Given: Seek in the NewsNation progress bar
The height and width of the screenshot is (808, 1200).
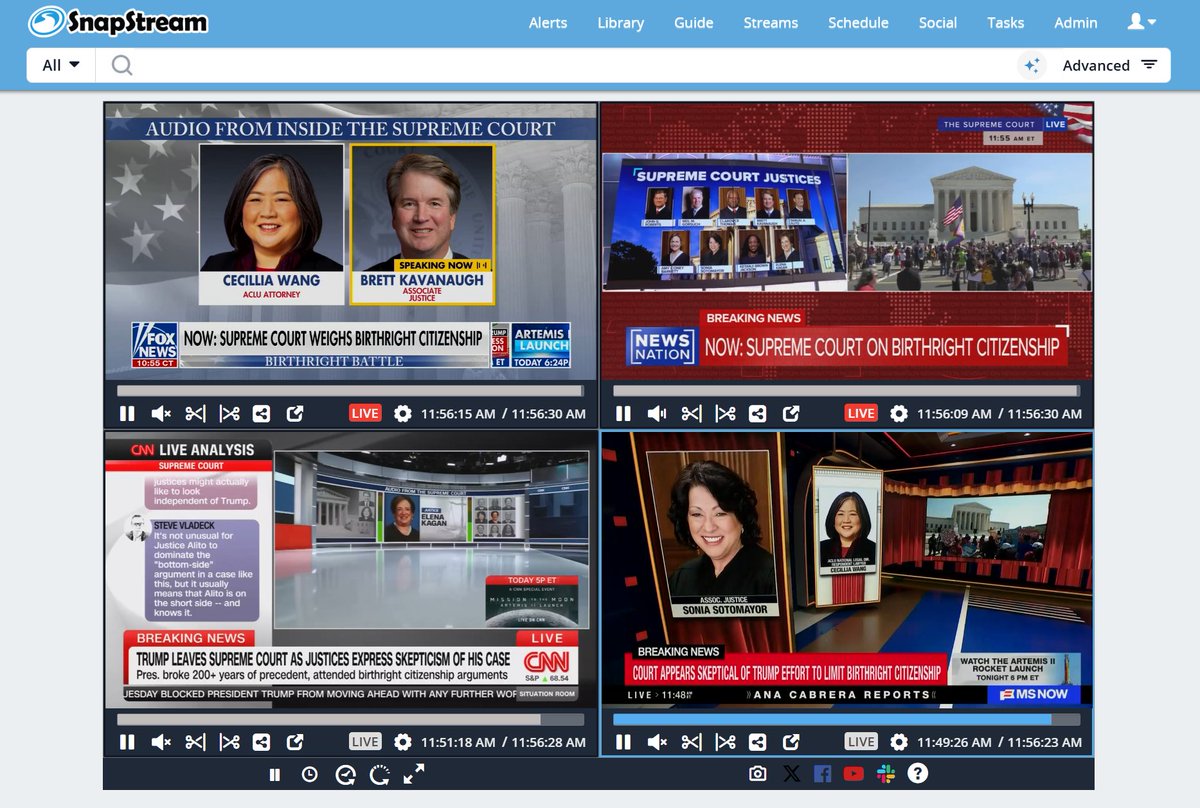Looking at the screenshot, I should point(846,391).
